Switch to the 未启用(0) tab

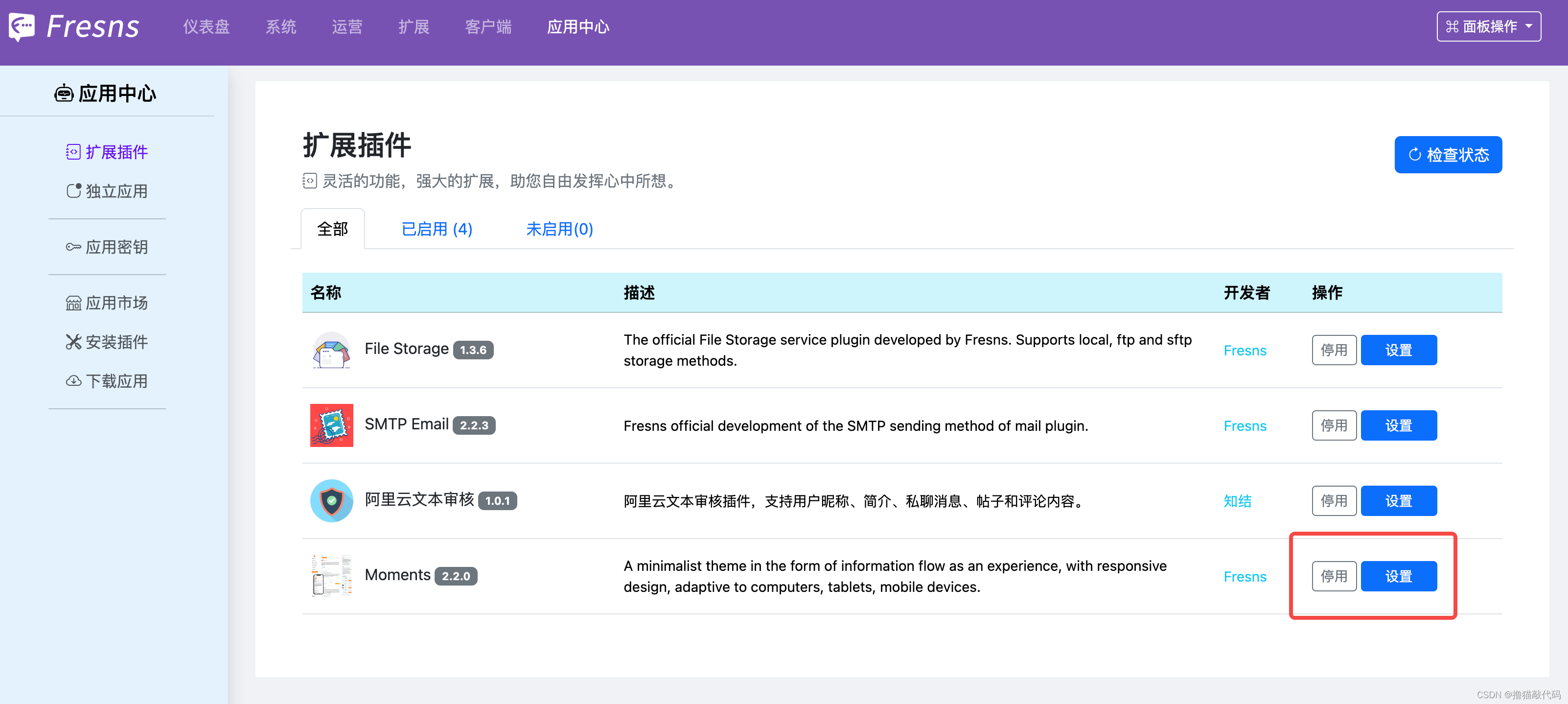coord(559,229)
